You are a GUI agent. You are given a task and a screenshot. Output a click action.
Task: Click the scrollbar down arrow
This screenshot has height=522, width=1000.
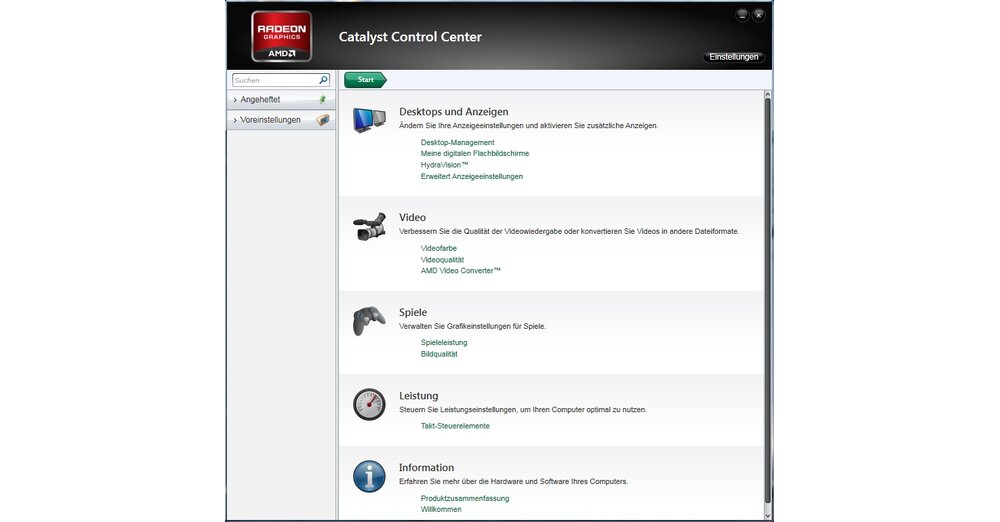pos(768,516)
